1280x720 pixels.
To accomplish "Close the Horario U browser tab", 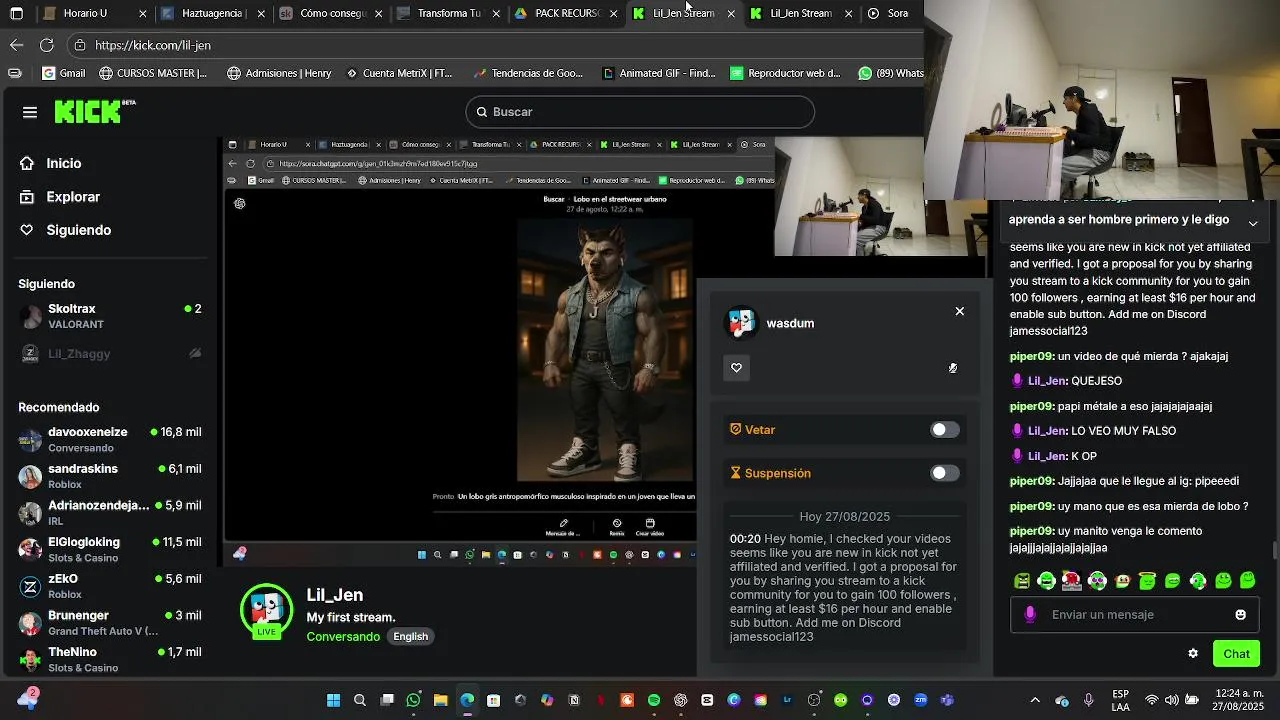I will 143,14.
